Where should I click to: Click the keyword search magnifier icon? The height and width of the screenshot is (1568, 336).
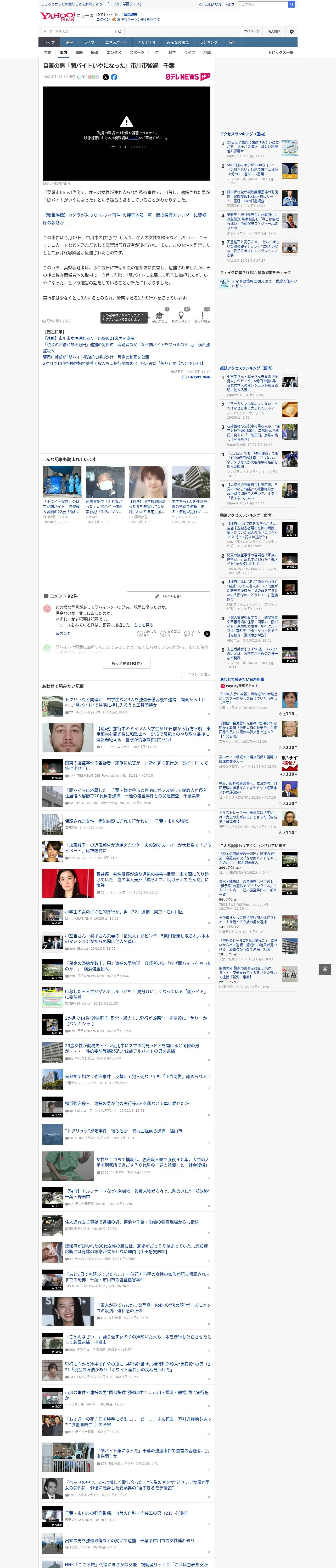point(120,32)
